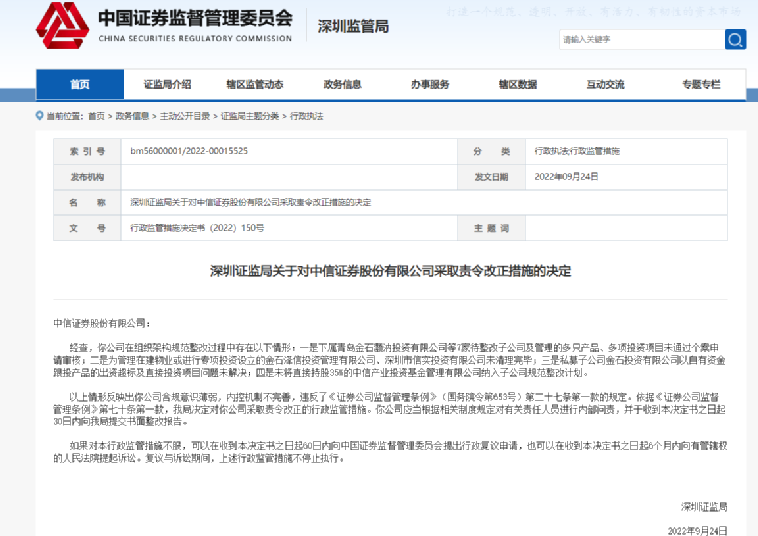The width and height of the screenshot is (758, 536).
Task: Click the 文号 label cell
Action: 87,228
